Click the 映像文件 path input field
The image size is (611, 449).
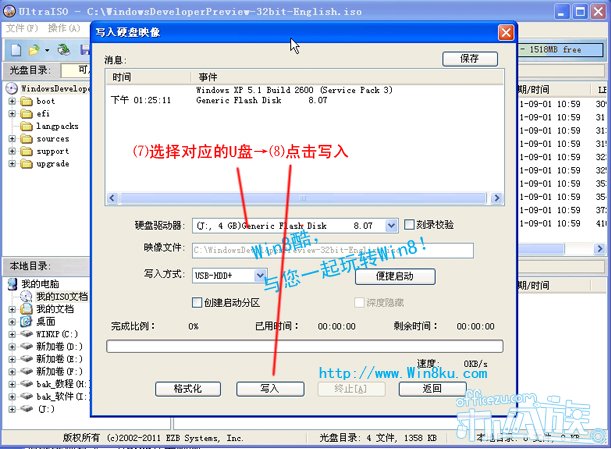333,250
